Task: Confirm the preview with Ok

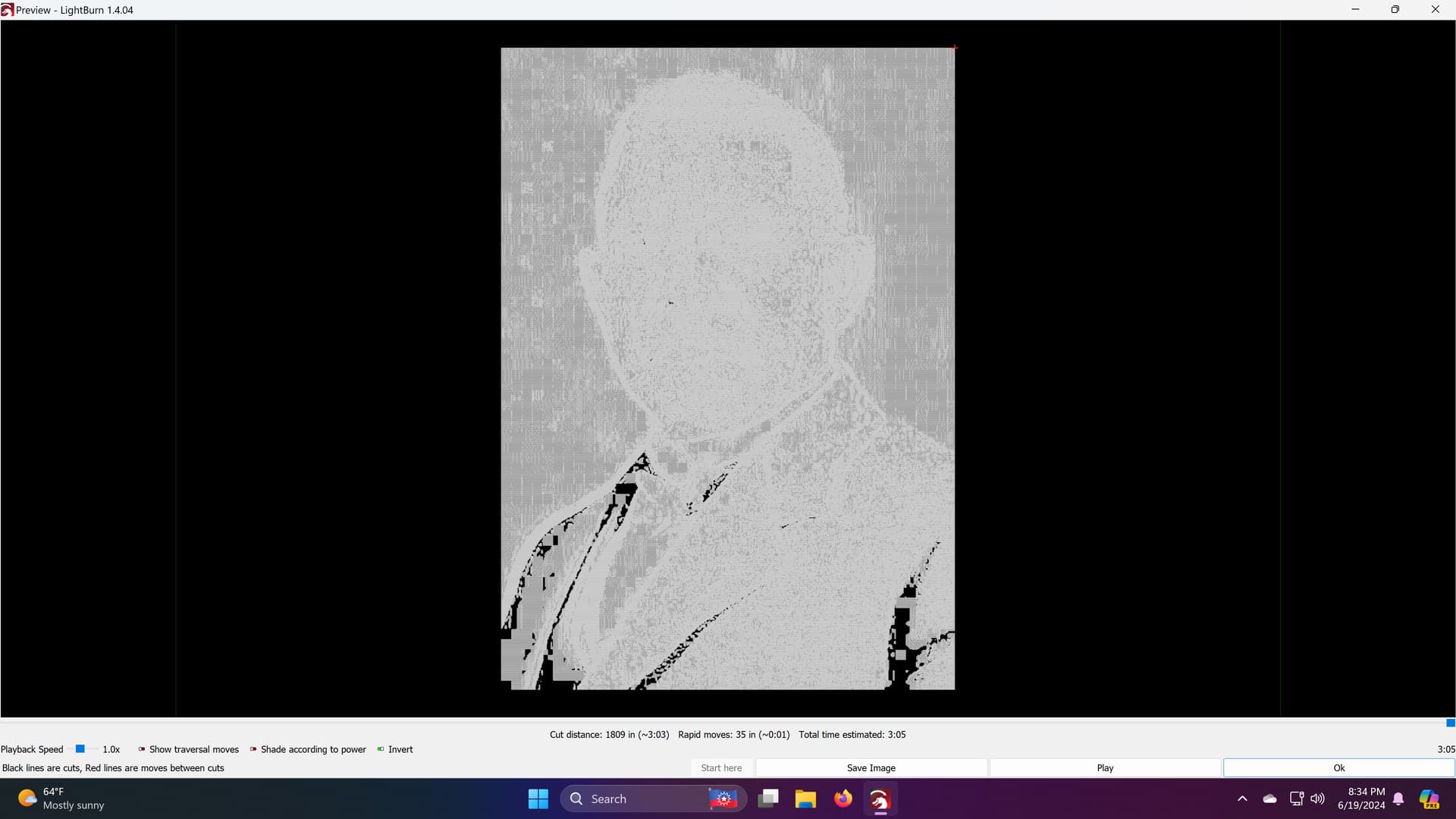Action: coord(1338,767)
